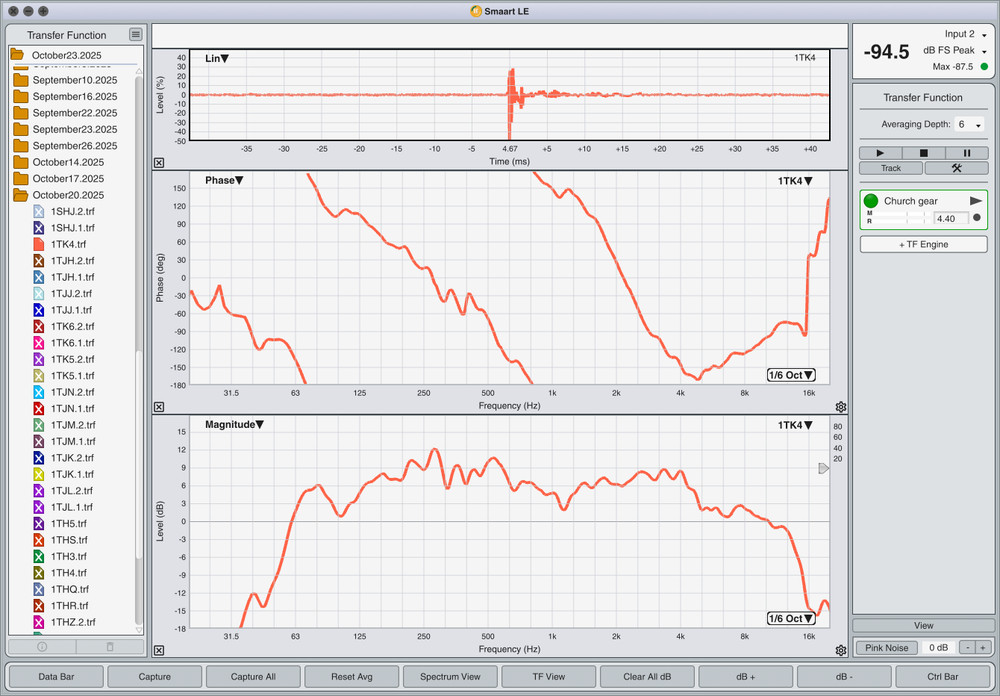Open phase plot gear settings
The height and width of the screenshot is (696, 1000).
click(x=841, y=407)
